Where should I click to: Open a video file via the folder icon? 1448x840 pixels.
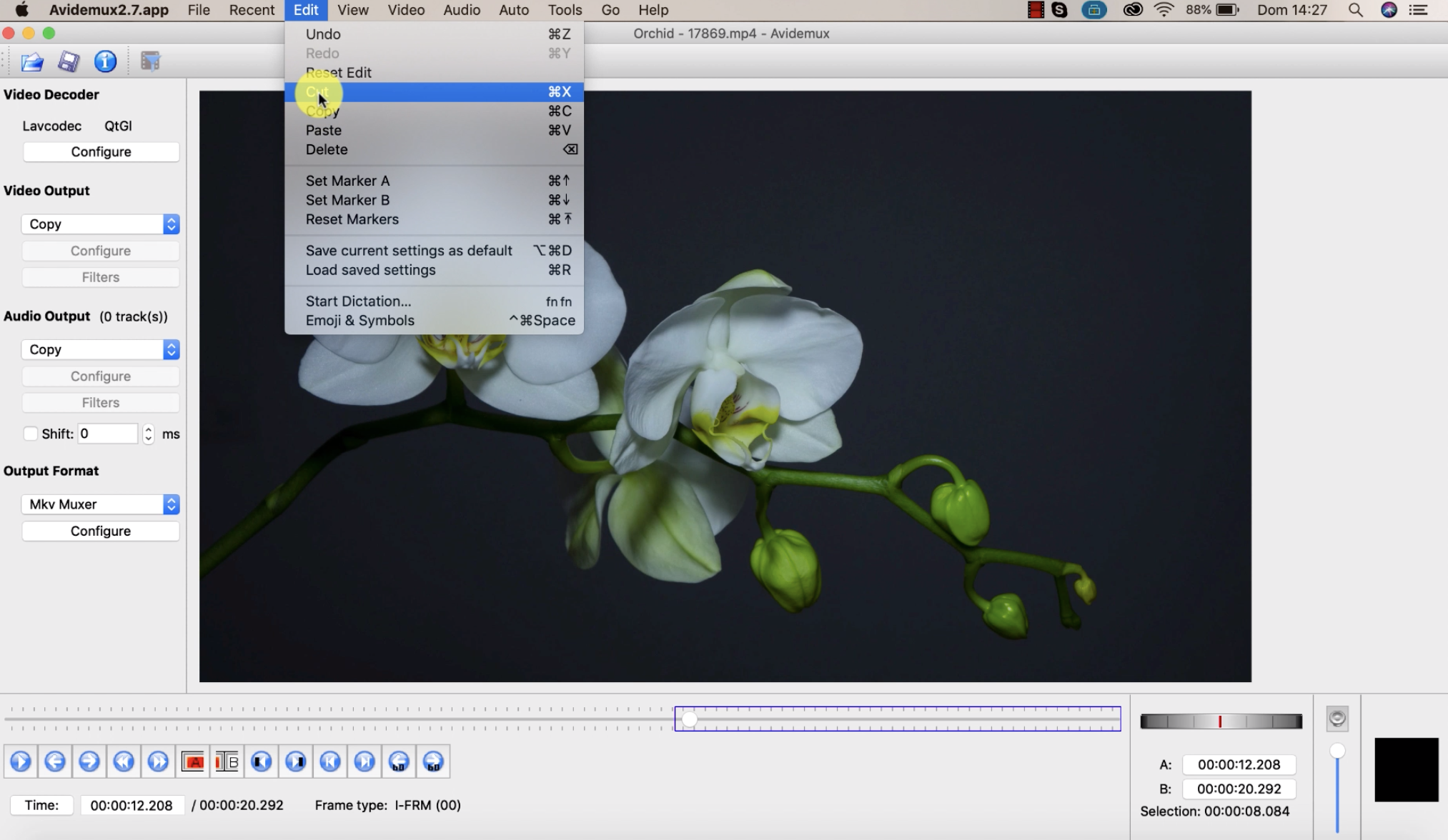coord(31,61)
